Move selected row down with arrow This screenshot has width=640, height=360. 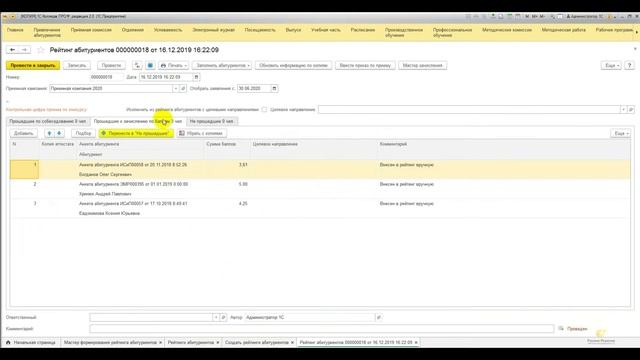tap(59, 133)
